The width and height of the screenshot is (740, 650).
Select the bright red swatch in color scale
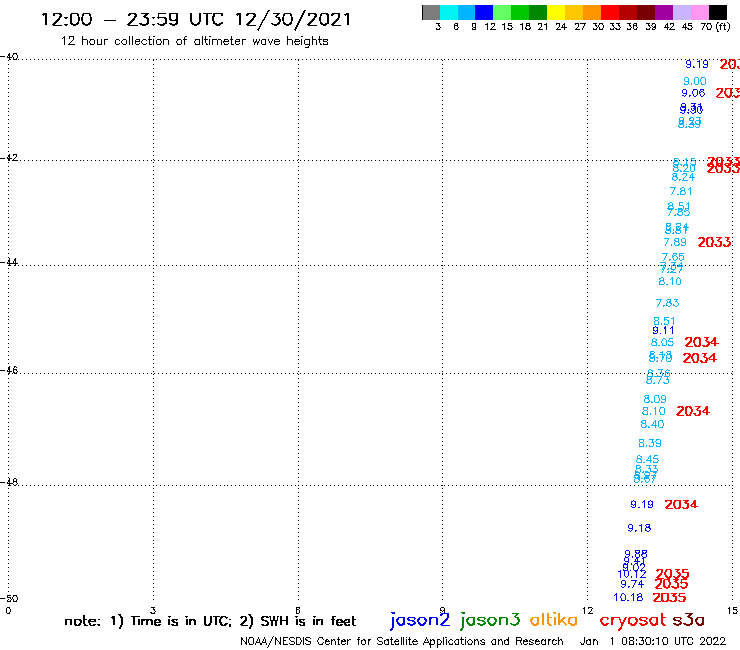tap(610, 12)
